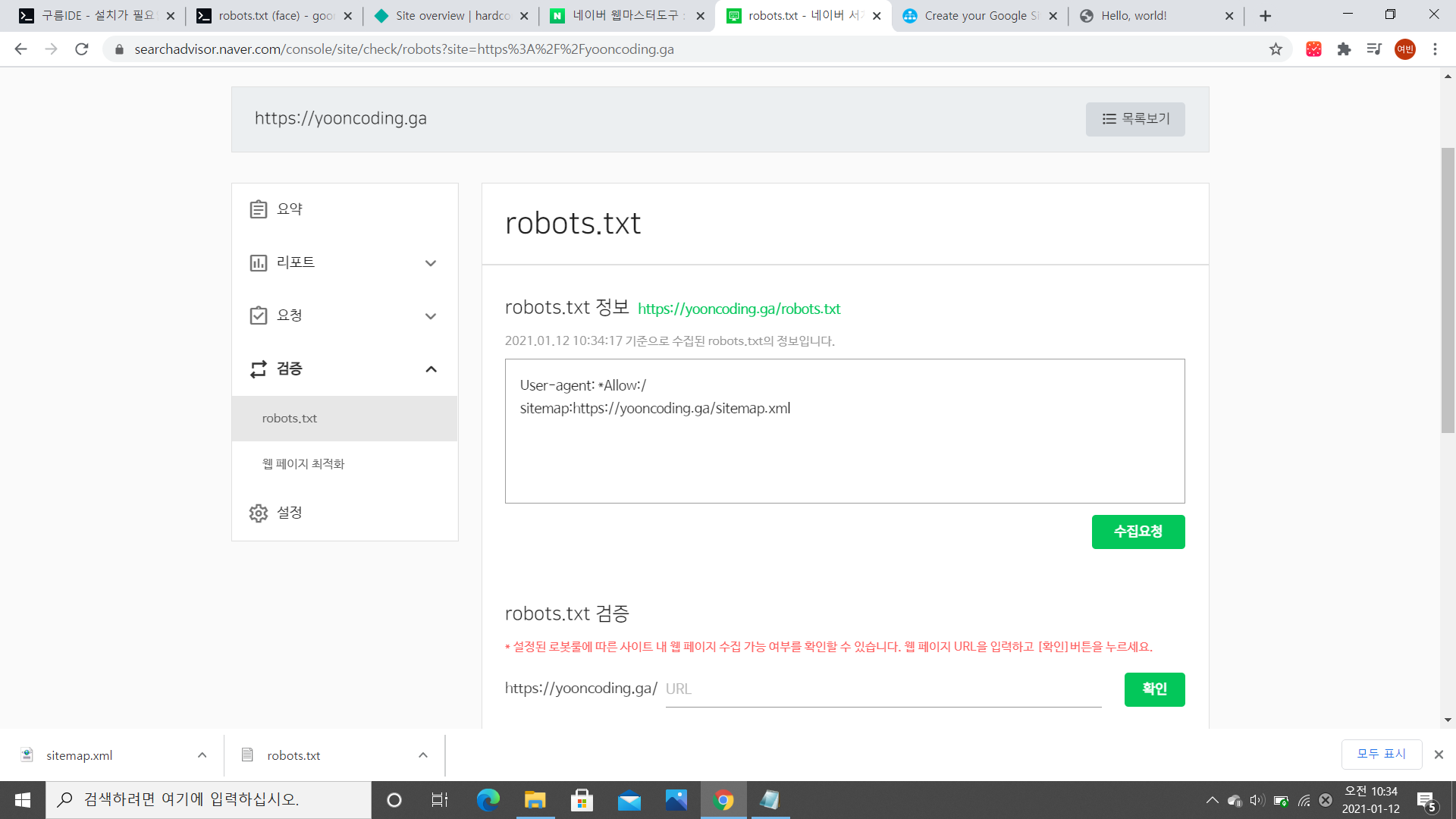
Task: Click the 요약 summary clipboard icon
Action: pos(258,209)
